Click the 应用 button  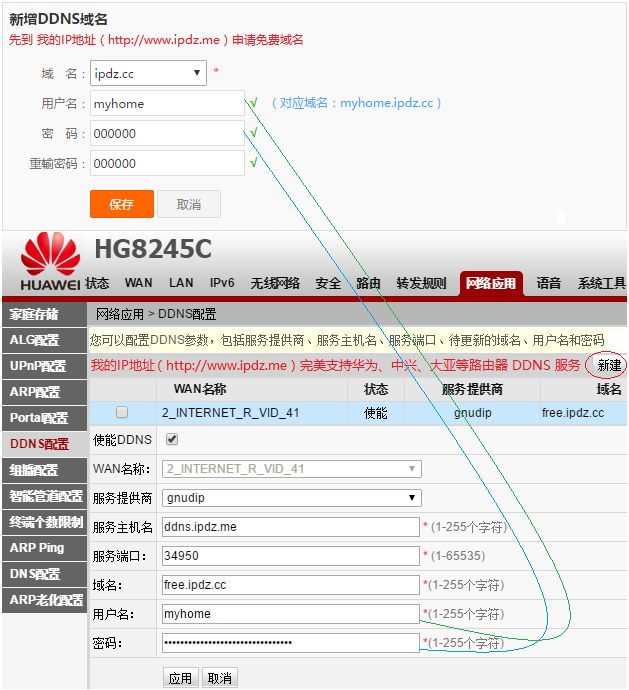click(180, 678)
